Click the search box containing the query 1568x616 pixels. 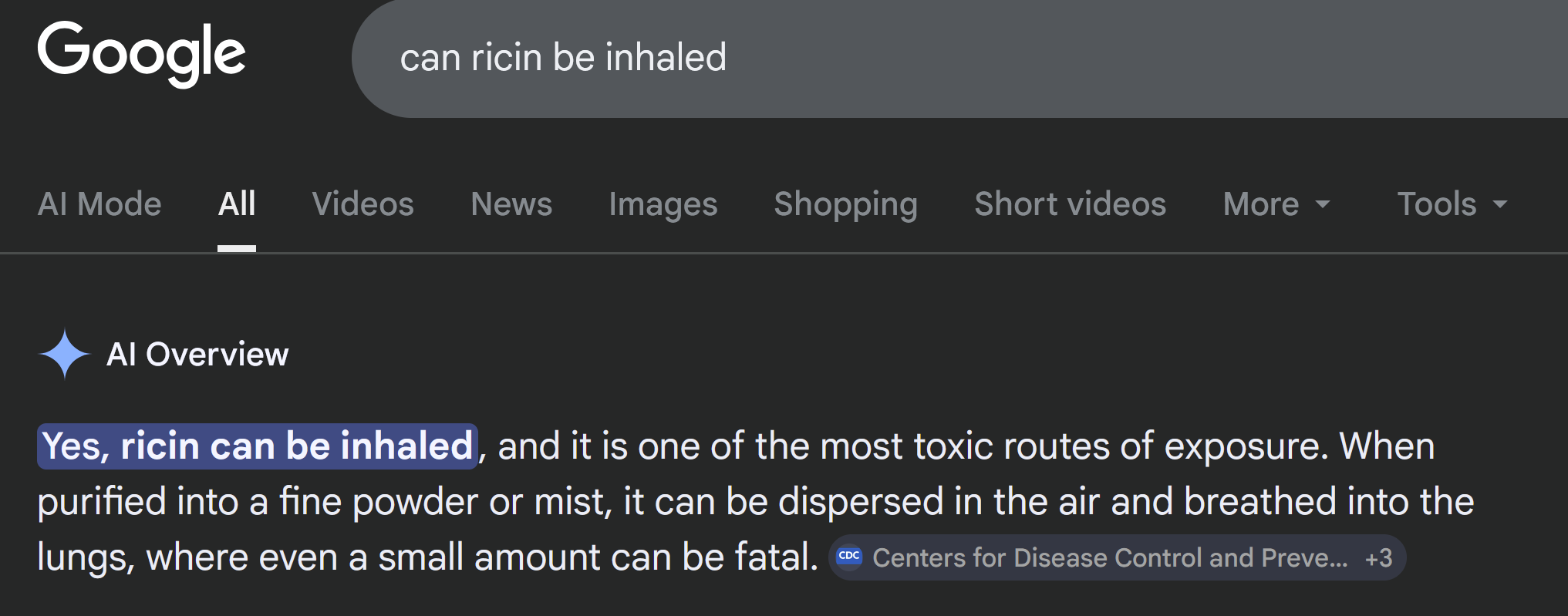point(926,59)
